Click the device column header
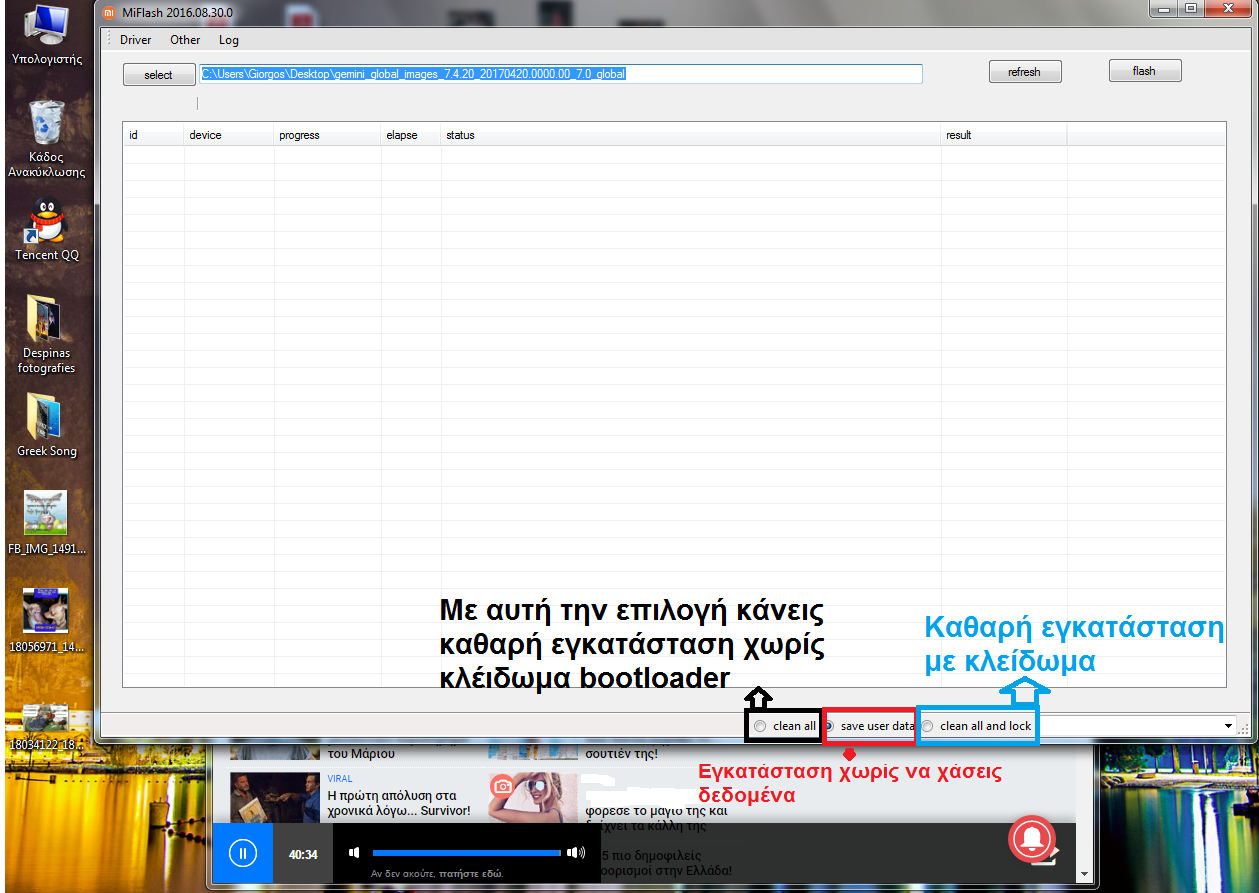The height and width of the screenshot is (893, 1259). 229,135
